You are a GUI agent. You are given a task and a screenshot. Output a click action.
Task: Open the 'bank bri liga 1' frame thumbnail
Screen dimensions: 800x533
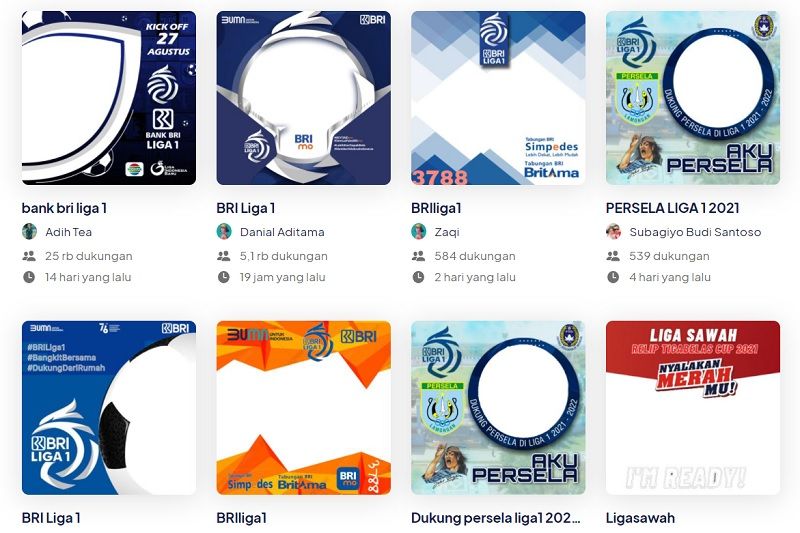coord(109,98)
